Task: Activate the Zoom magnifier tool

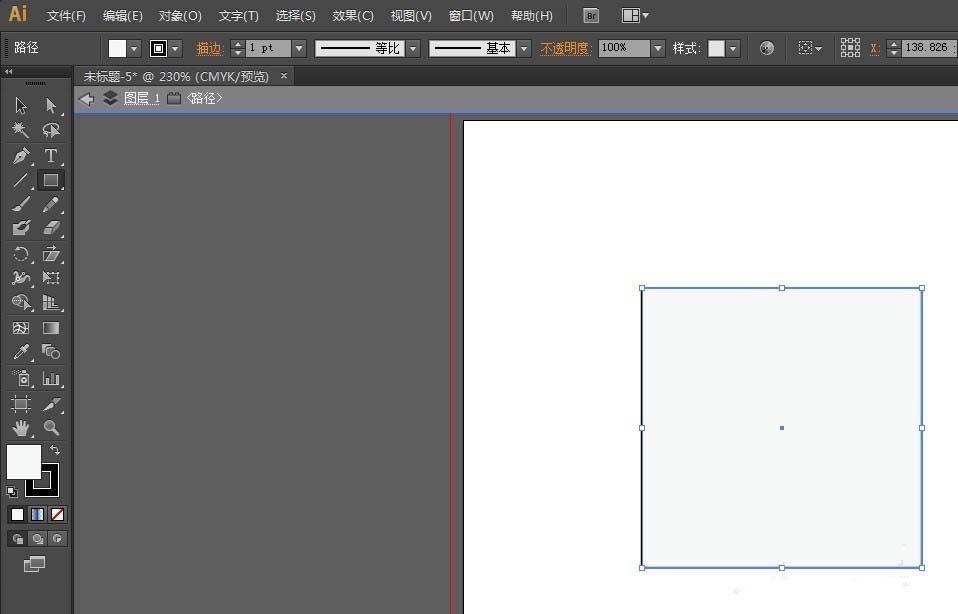Action: point(51,428)
